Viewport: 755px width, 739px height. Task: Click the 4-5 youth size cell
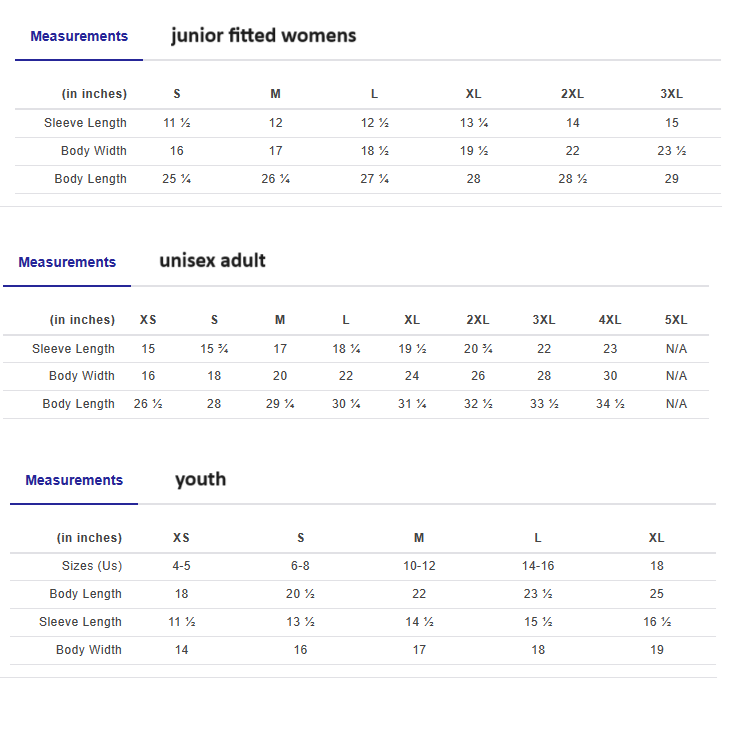click(181, 566)
